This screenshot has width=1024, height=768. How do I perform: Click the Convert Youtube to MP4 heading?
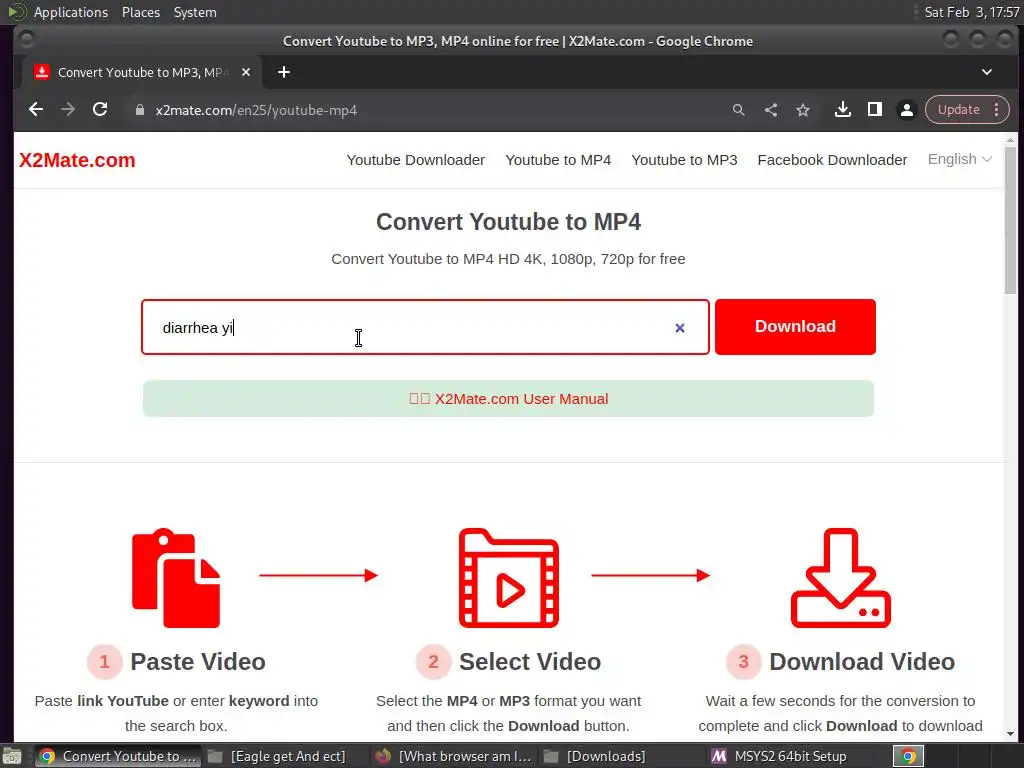(508, 222)
